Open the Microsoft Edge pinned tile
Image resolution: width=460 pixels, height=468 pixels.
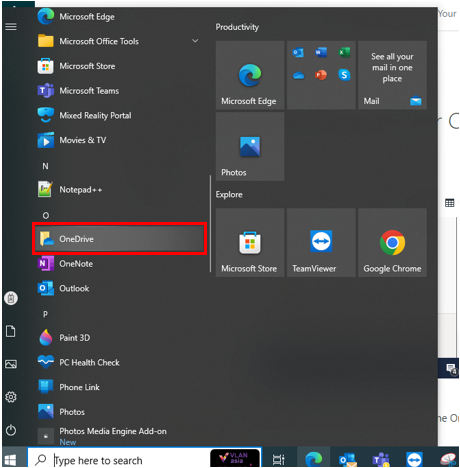click(250, 75)
